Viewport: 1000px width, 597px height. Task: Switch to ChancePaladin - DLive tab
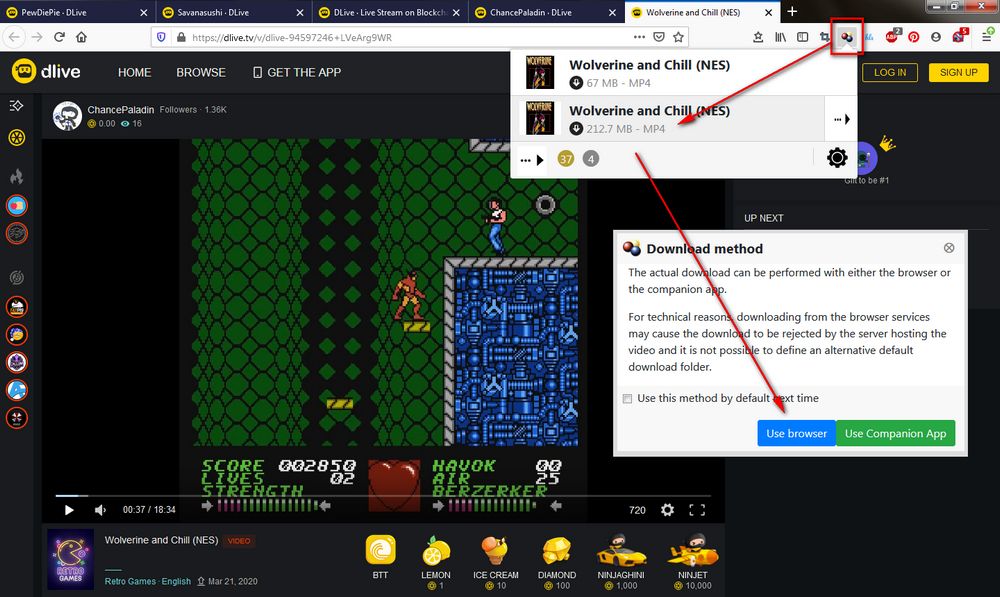(546, 12)
